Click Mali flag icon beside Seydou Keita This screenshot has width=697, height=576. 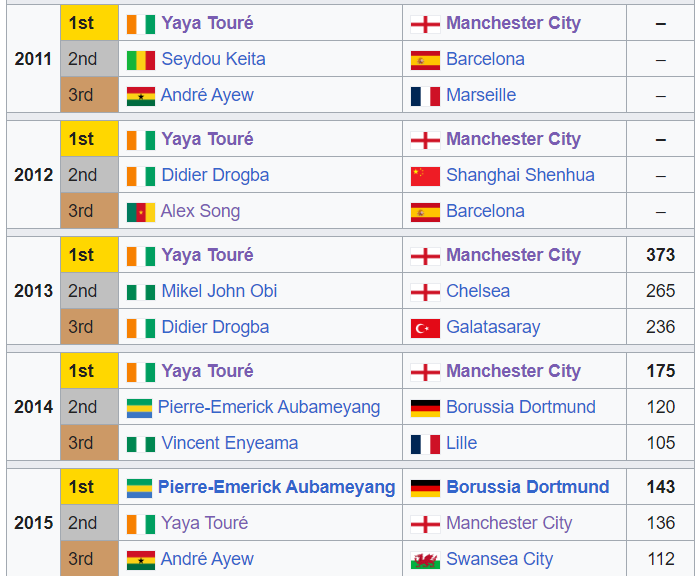click(141, 60)
